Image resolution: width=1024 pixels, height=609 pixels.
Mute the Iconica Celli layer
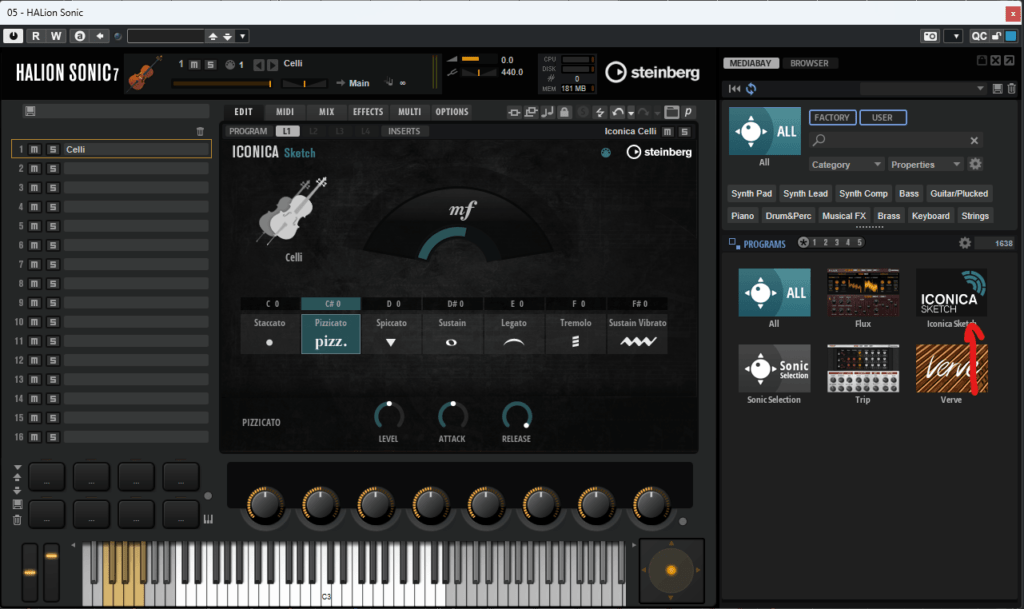point(667,132)
